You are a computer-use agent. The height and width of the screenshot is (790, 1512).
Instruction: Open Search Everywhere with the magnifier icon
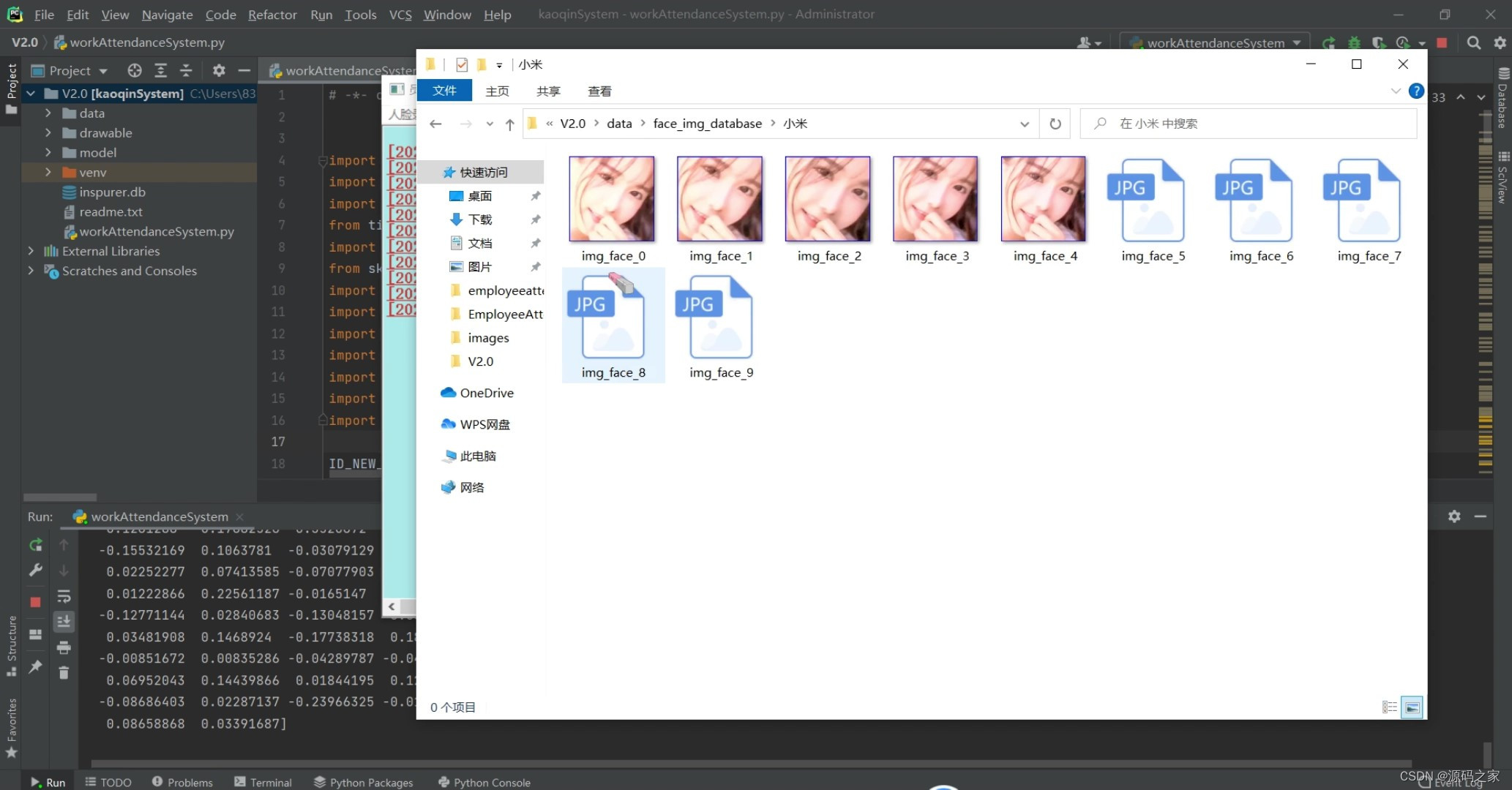point(1473,42)
